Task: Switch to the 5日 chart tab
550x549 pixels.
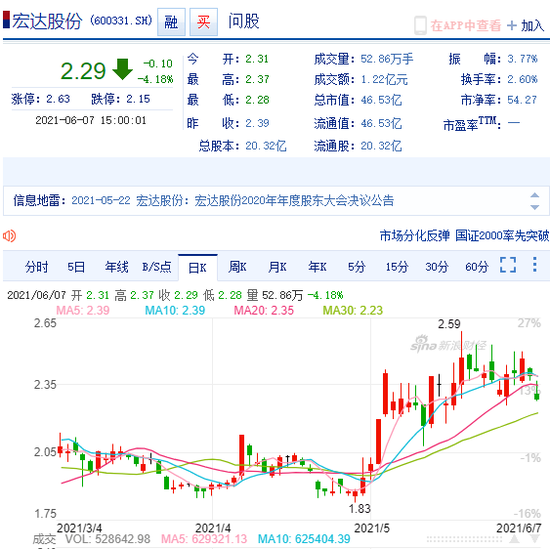Action: coord(76,267)
